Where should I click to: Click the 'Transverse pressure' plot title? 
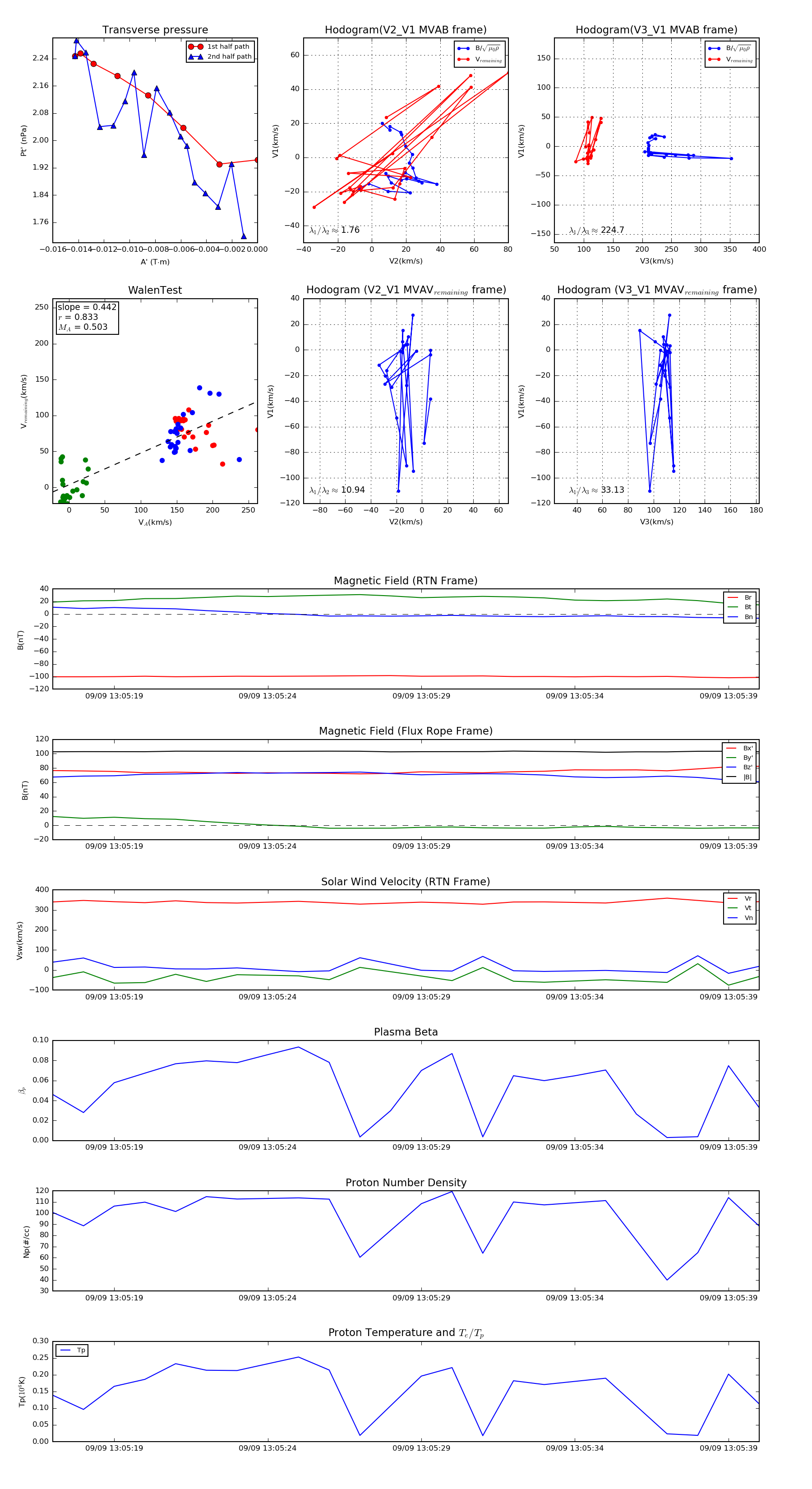[155, 30]
